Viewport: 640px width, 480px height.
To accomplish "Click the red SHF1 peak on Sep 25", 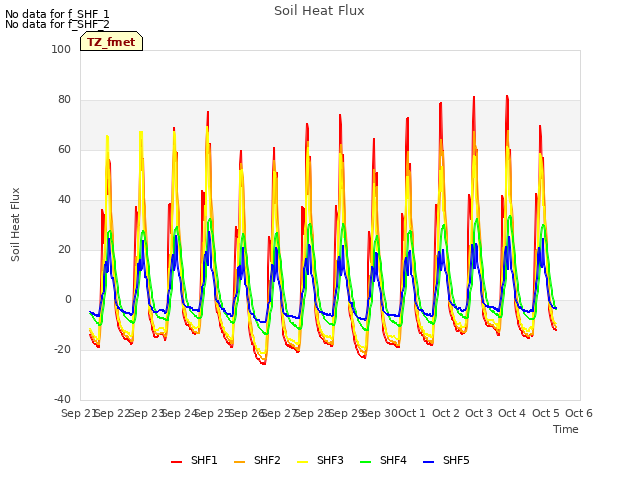I will [x=208, y=112].
